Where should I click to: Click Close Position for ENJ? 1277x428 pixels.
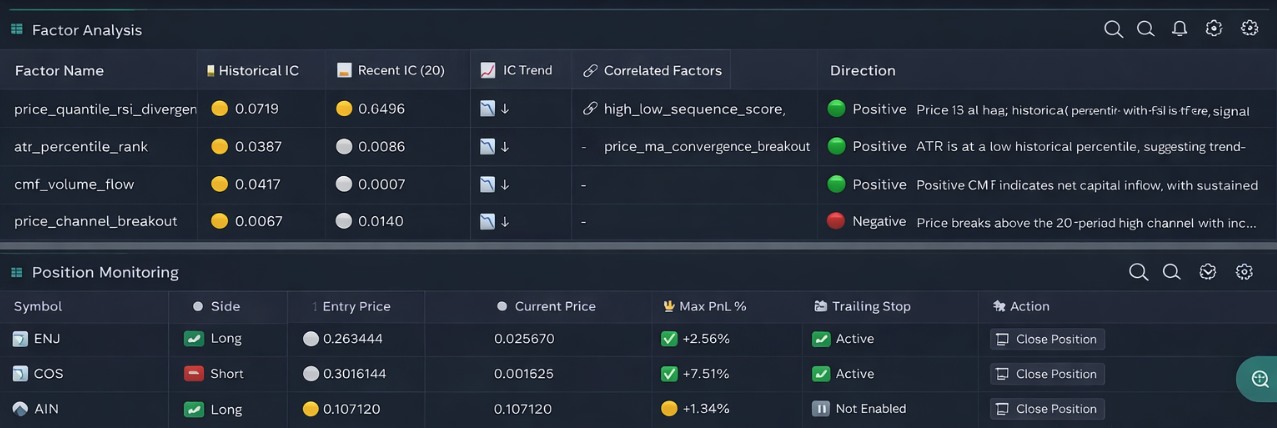[x=1047, y=339]
